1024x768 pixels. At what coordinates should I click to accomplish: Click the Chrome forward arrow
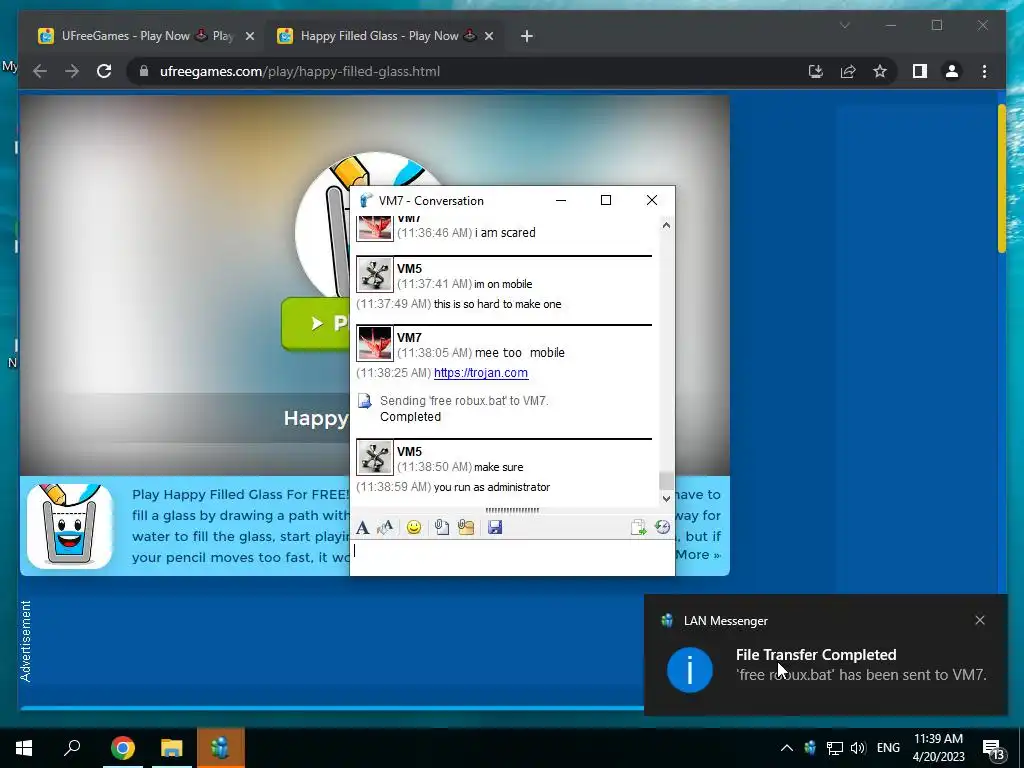(x=72, y=71)
